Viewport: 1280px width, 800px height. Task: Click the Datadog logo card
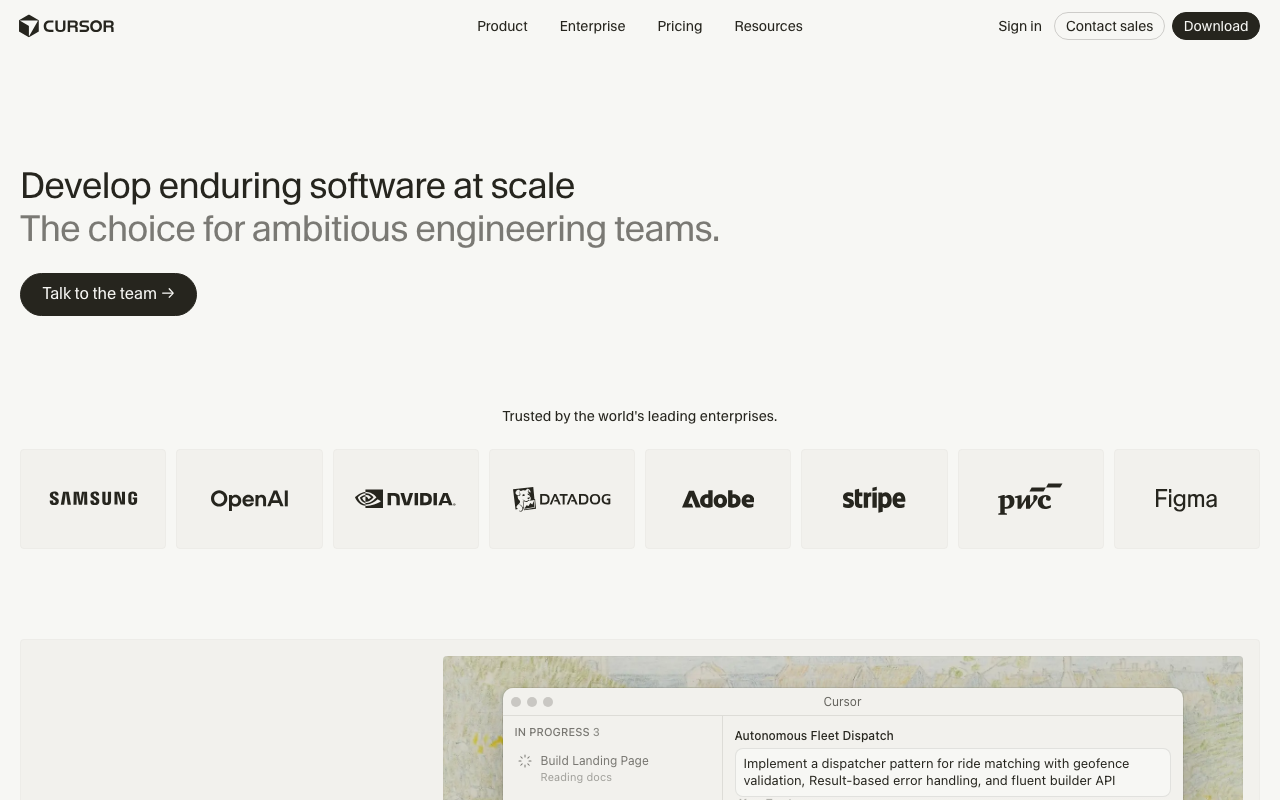pos(562,499)
